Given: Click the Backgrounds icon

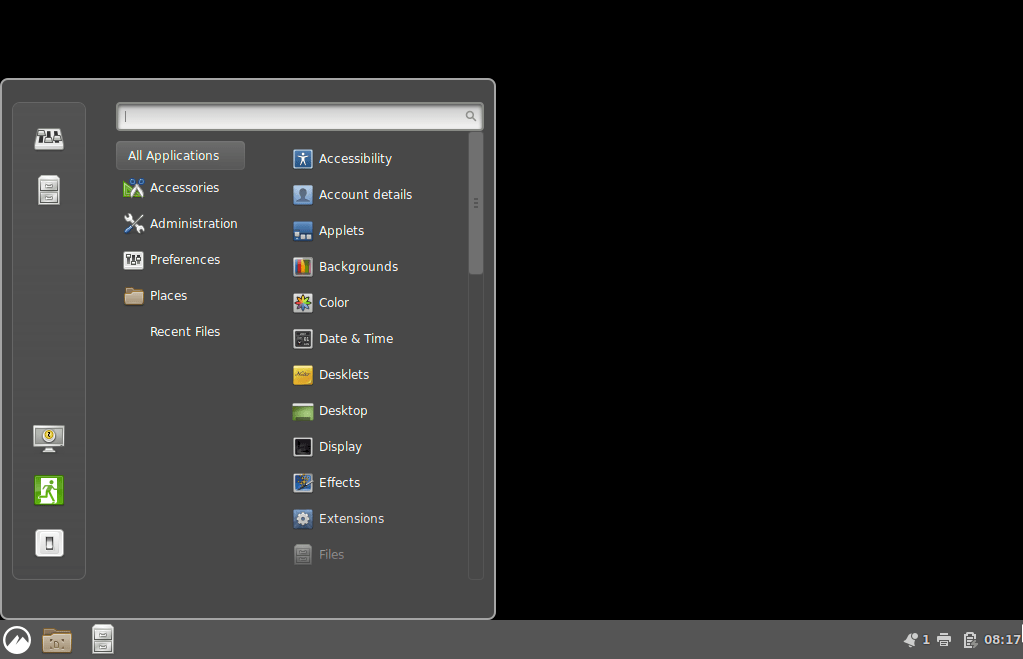Looking at the screenshot, I should (x=303, y=267).
